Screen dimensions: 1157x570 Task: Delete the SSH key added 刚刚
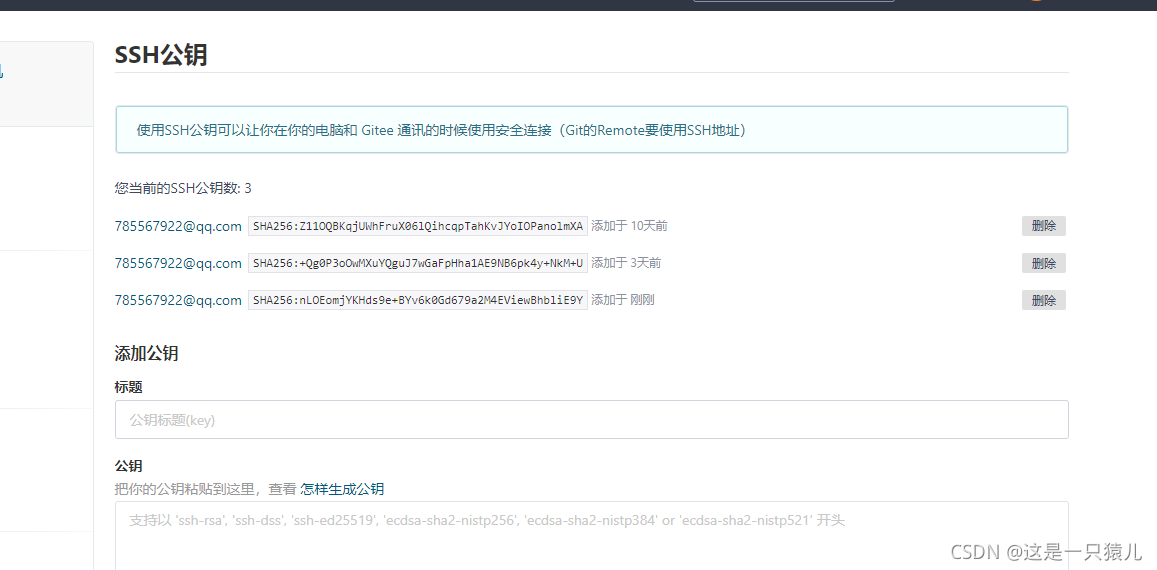[x=1043, y=300]
